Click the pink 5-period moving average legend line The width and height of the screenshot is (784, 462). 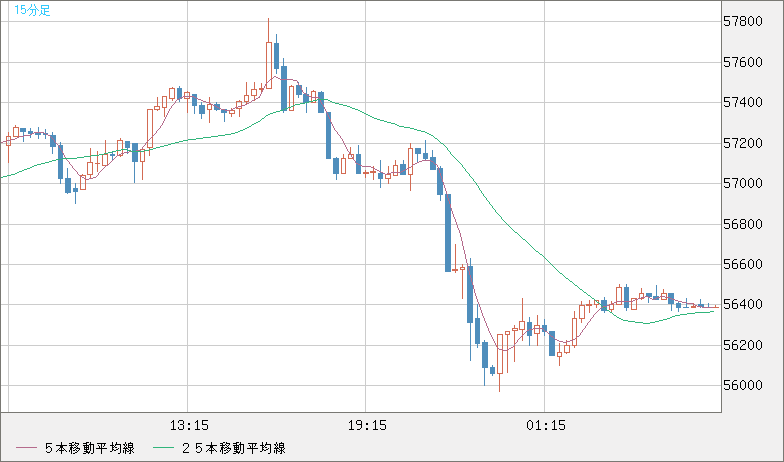[26, 448]
